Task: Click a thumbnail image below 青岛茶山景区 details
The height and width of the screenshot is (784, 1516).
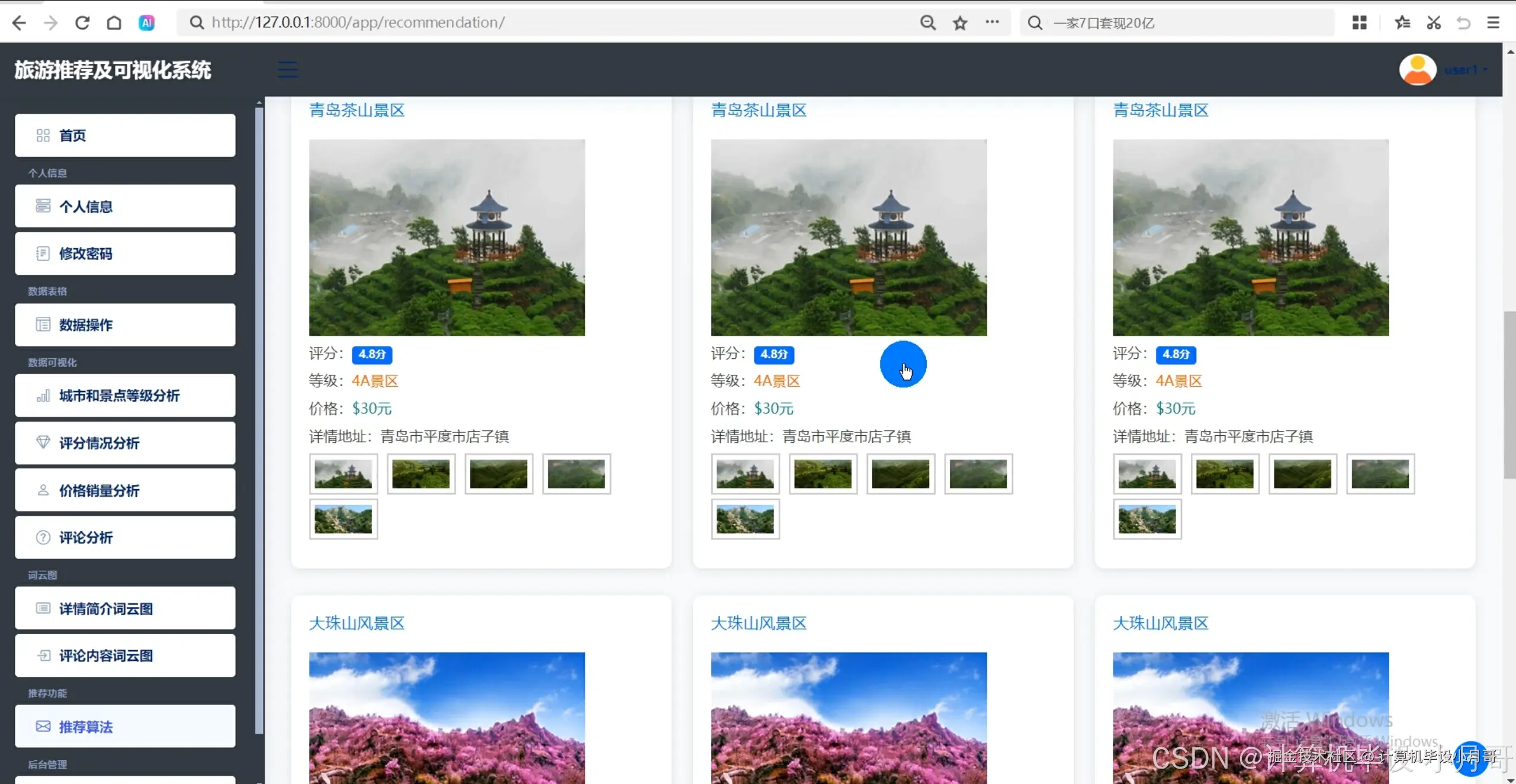Action: 343,474
